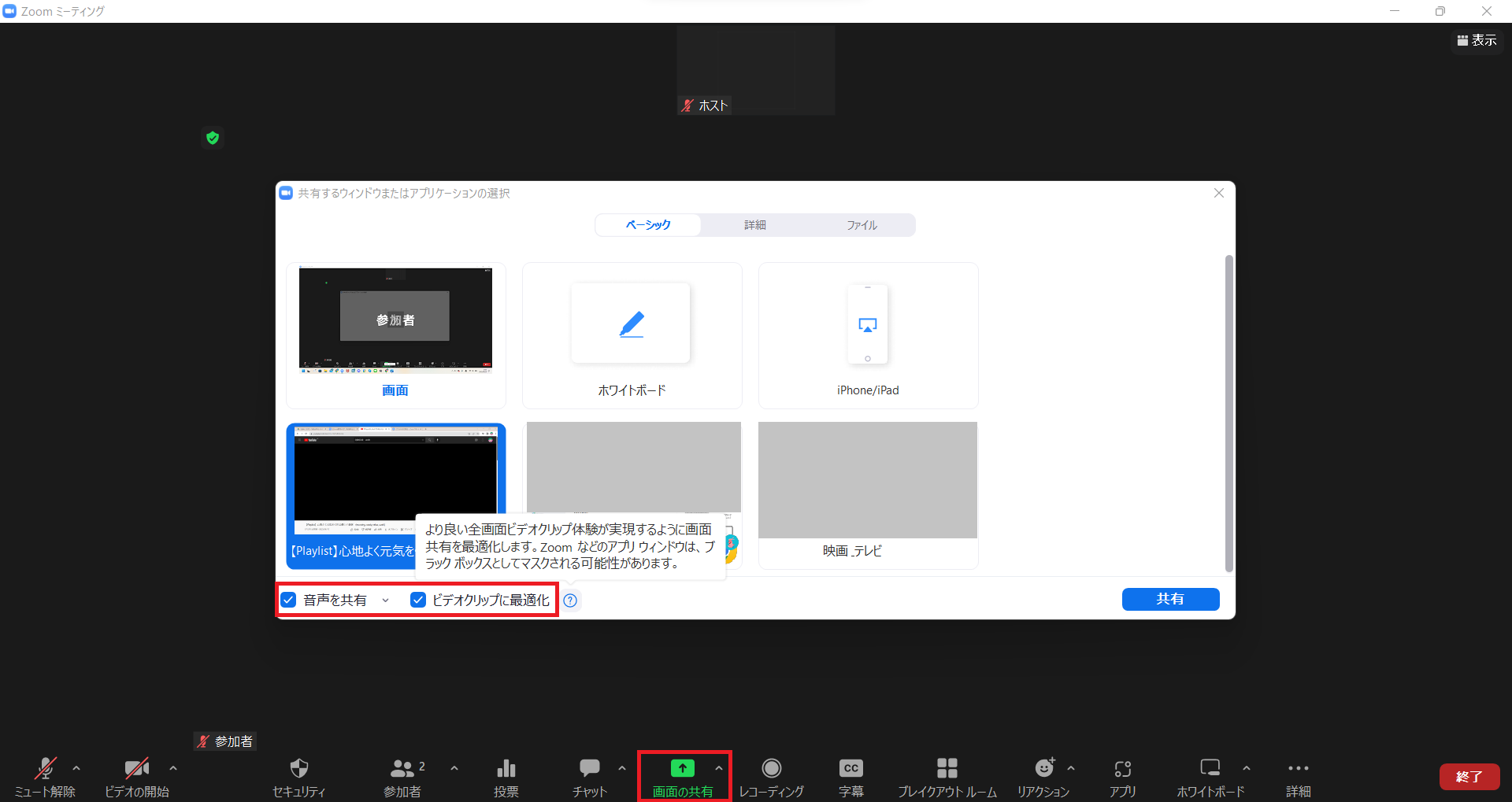Screen dimensions: 1512x802
Task: Uncheck the 音声を共有 checkbox
Action: click(289, 600)
